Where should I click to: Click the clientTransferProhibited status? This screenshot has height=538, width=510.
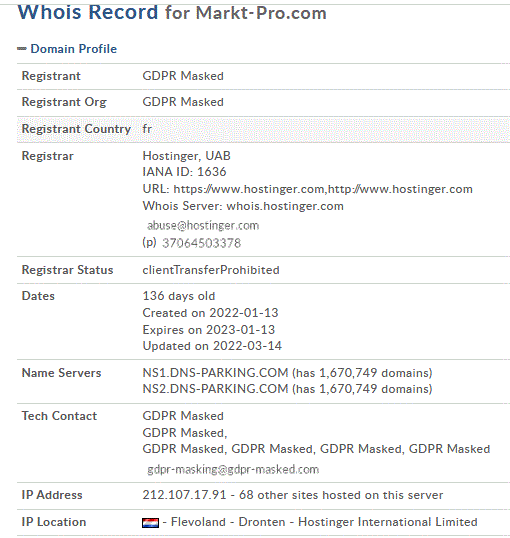211,270
